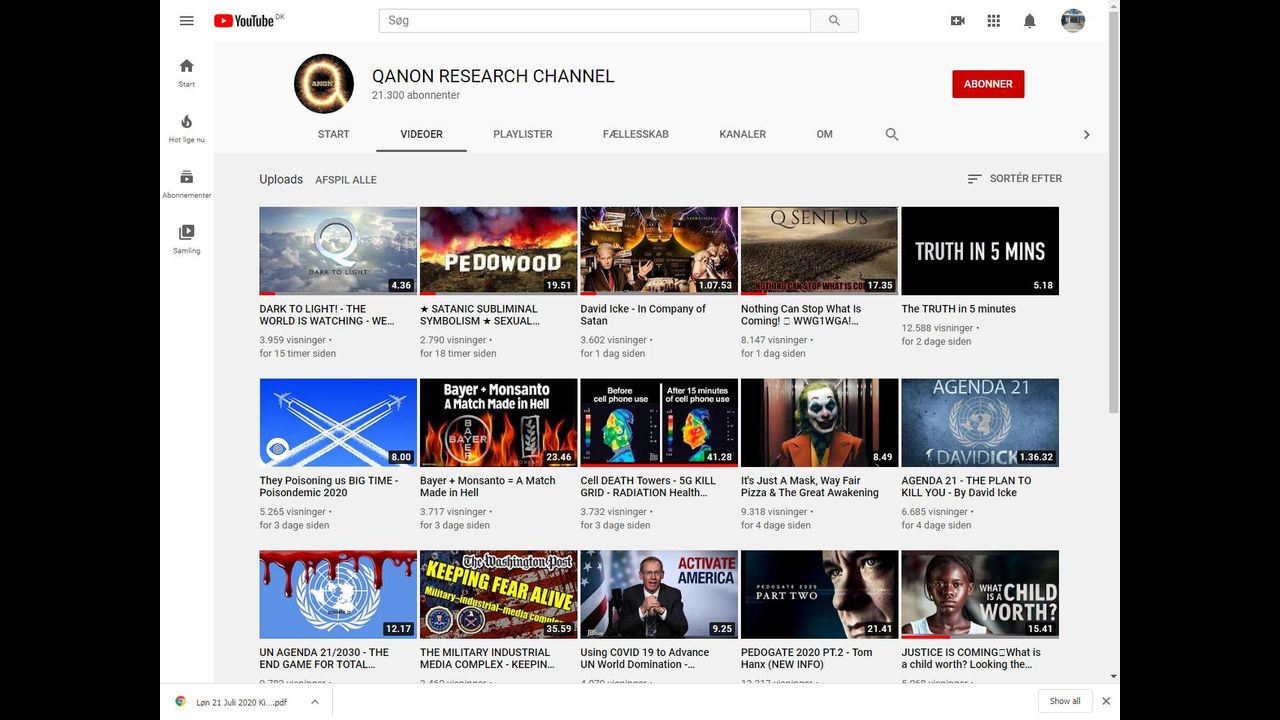
Task: Search within the channel using magnifier
Action: coord(892,134)
